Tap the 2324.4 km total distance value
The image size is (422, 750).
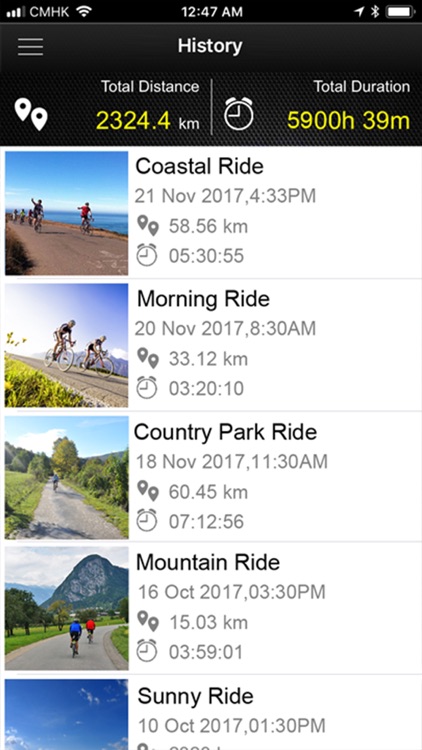(147, 121)
